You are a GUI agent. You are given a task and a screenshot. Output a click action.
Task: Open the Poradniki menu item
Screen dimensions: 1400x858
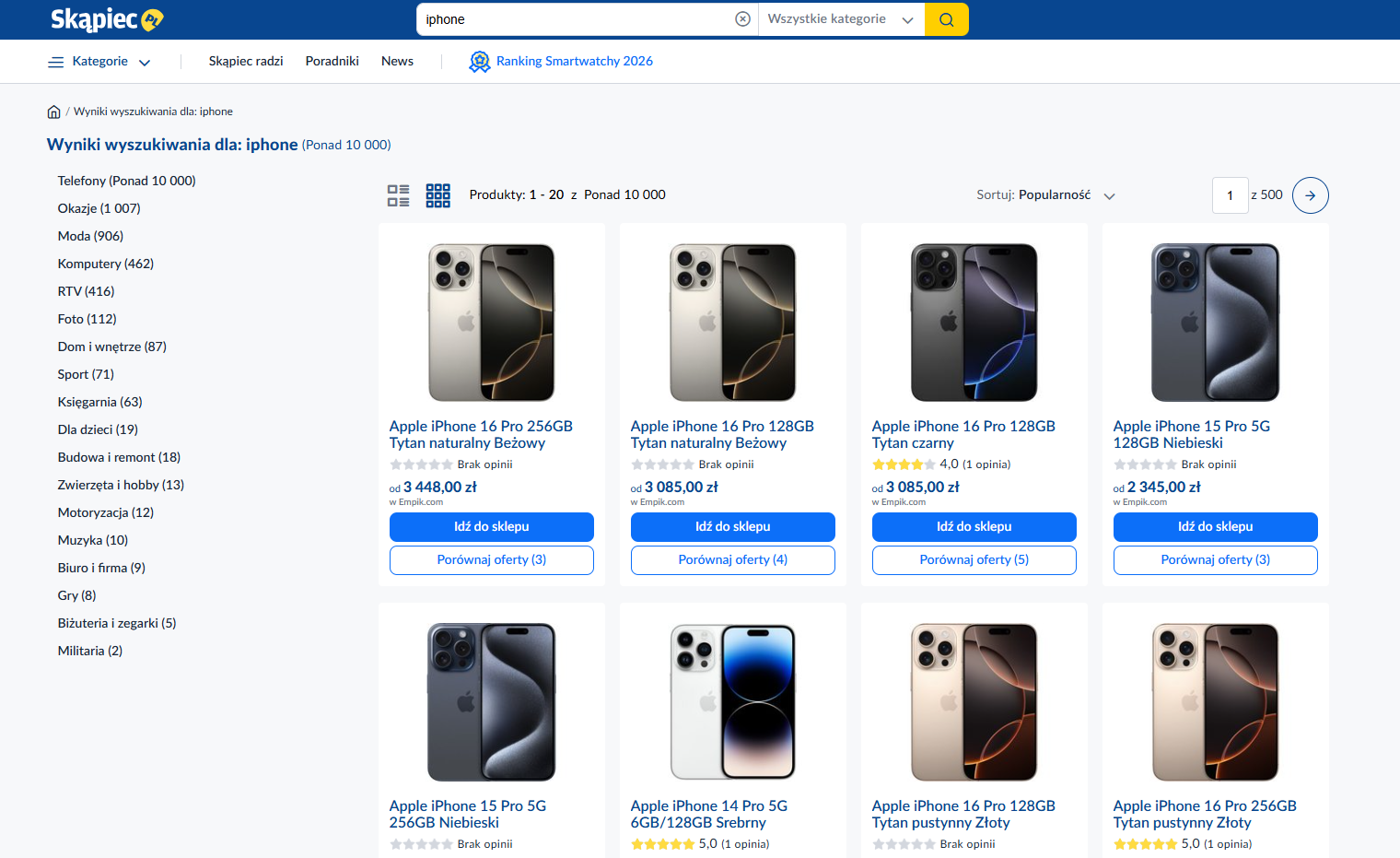[x=332, y=61]
